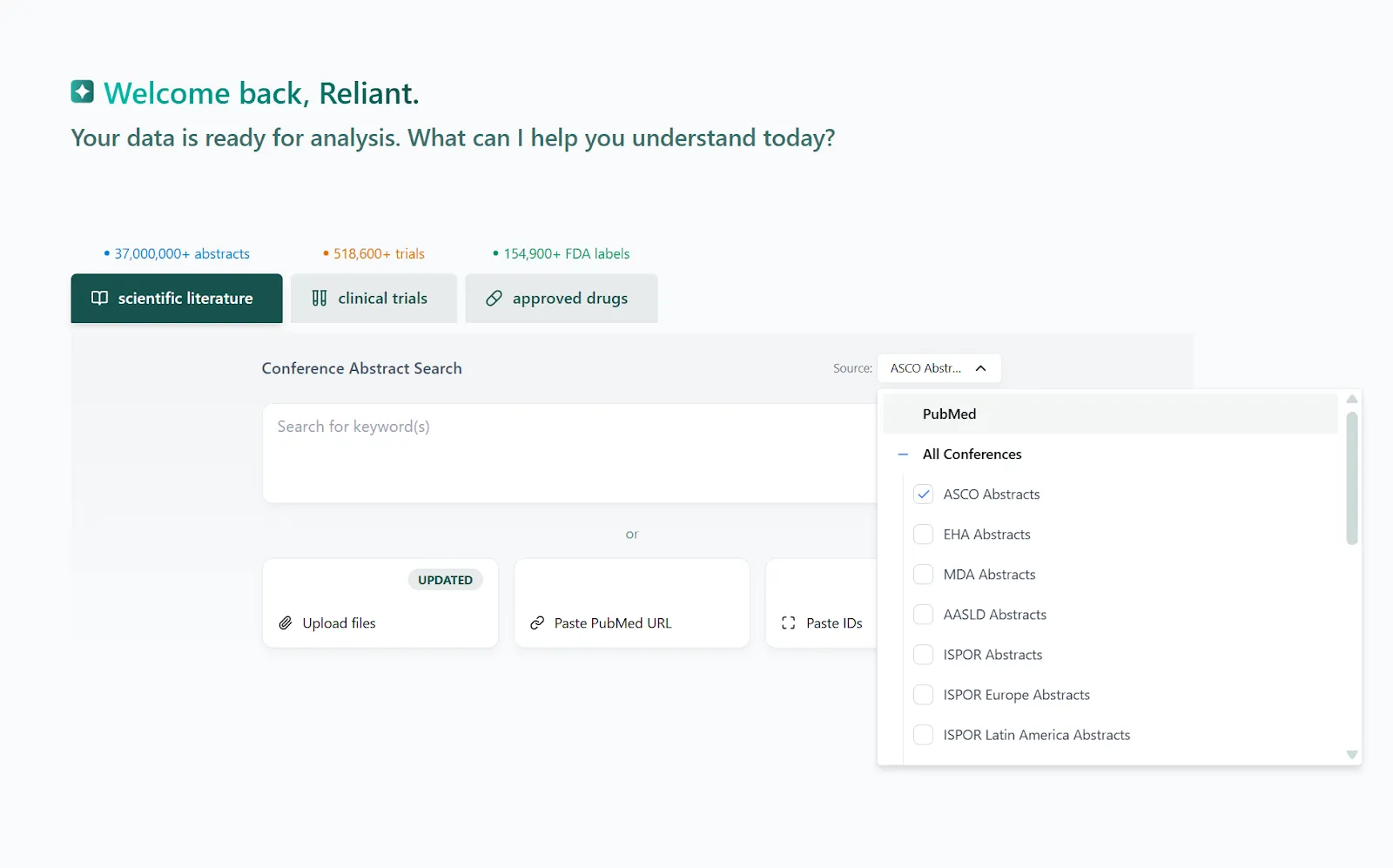Viewport: 1393px width, 868px height.
Task: Click the pill icon on approved drugs
Action: 494,298
